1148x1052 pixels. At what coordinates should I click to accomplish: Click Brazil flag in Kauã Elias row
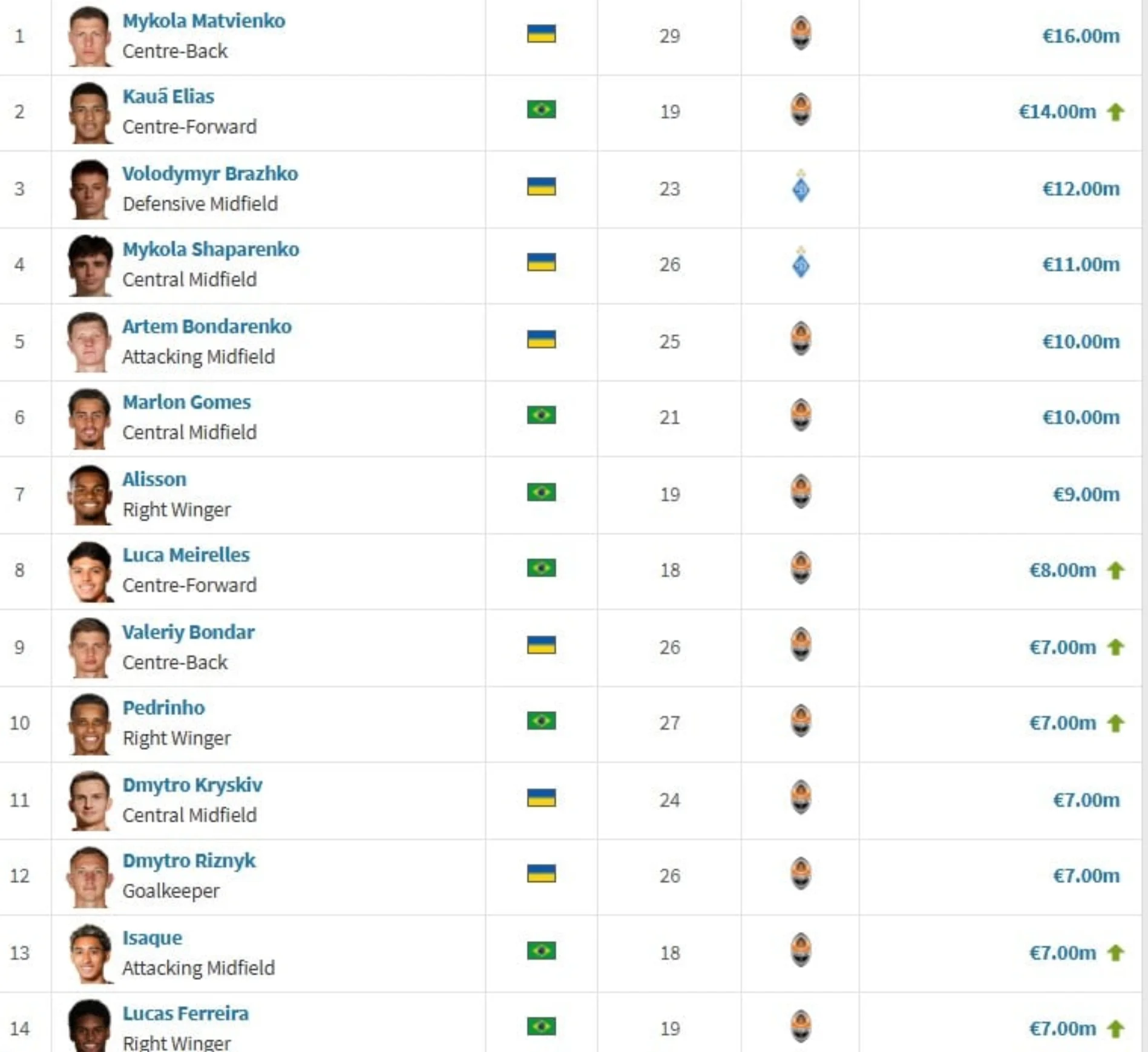(541, 110)
